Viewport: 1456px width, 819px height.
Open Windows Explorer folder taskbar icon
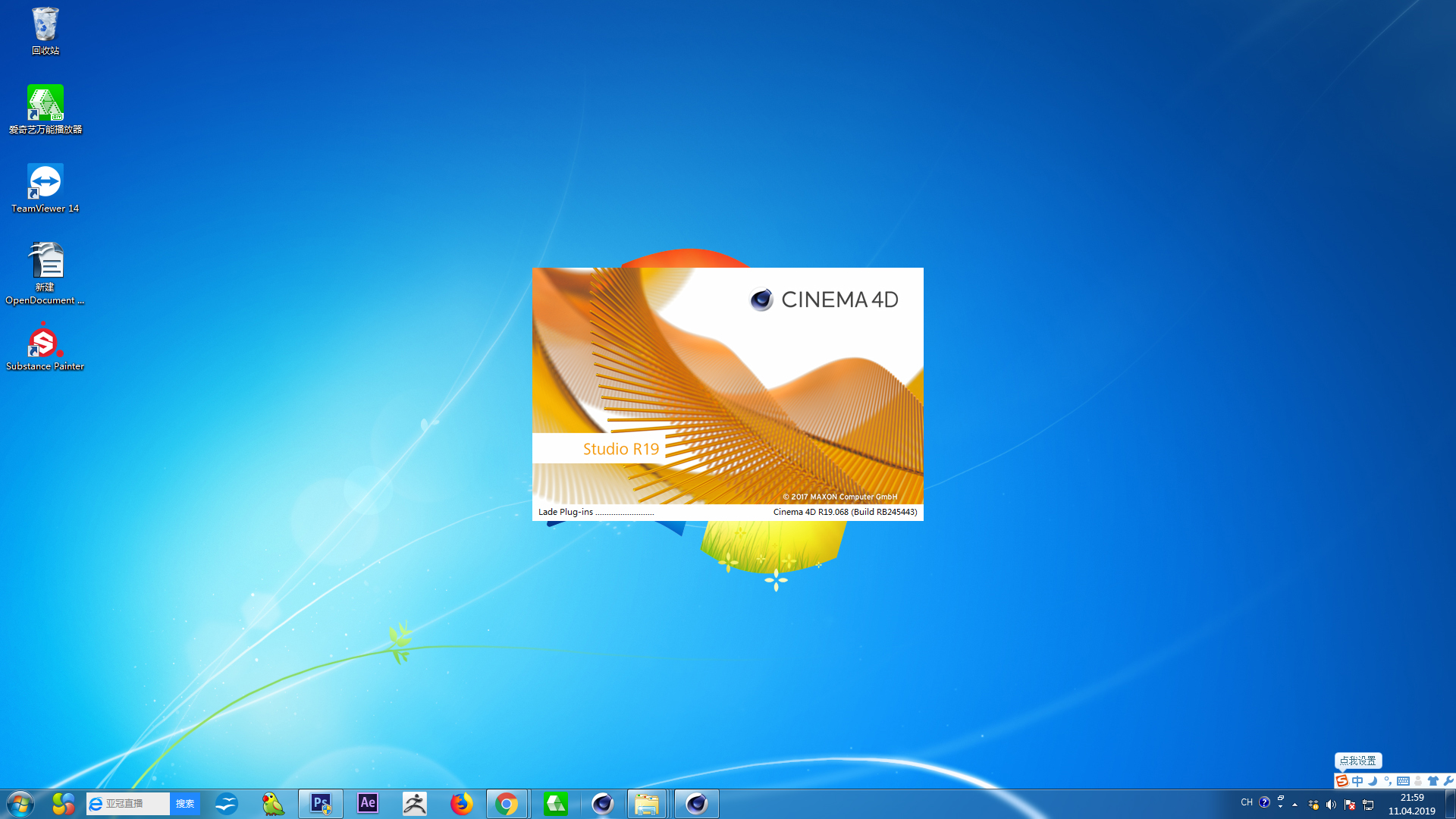pos(647,804)
